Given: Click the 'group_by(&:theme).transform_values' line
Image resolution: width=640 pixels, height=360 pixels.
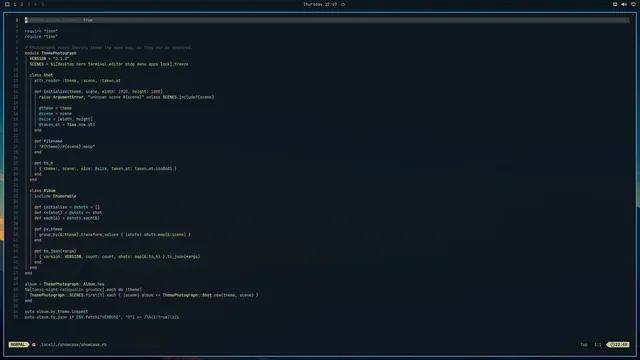Looking at the screenshot, I should click(x=115, y=235).
